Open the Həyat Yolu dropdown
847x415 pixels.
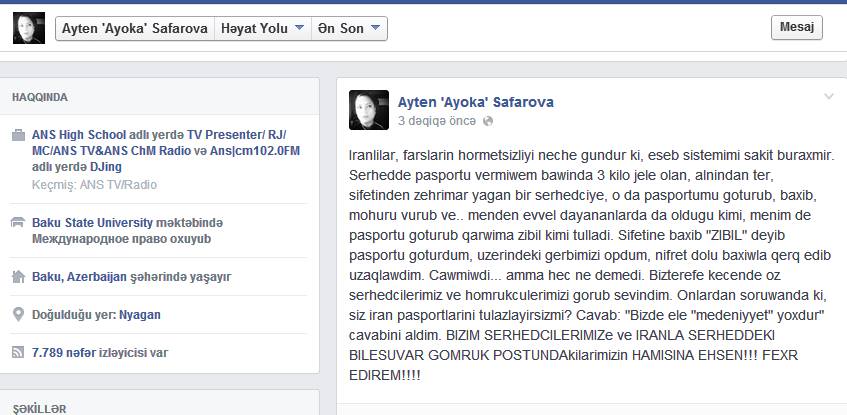pyautogui.click(x=263, y=29)
